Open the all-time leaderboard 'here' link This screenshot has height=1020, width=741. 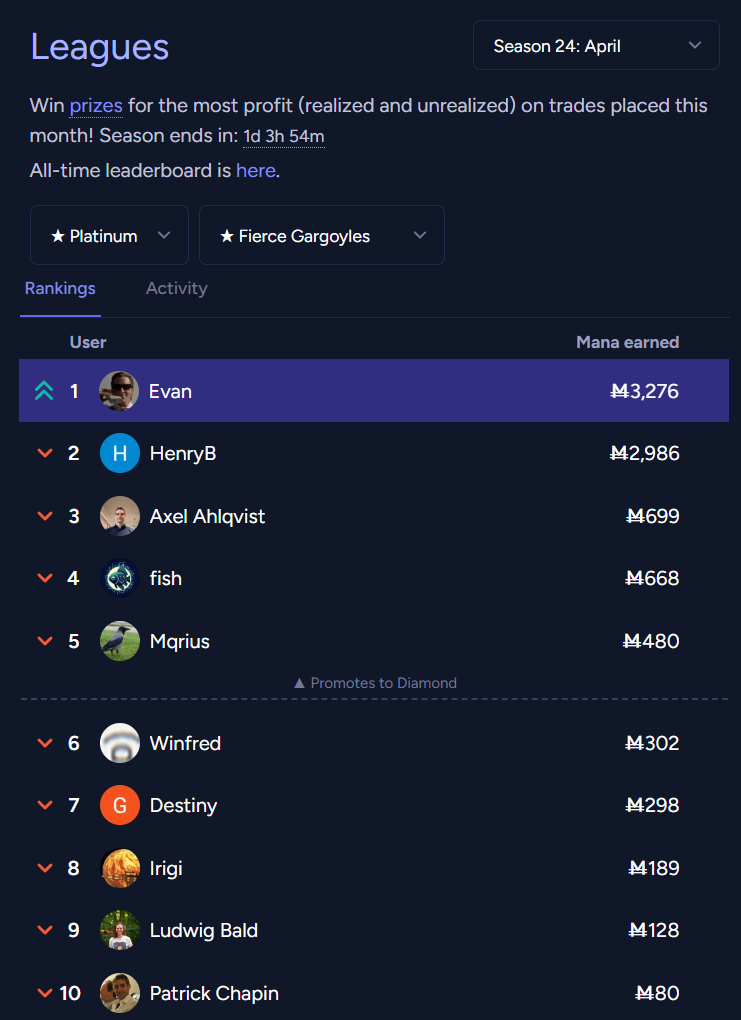[x=255, y=171]
